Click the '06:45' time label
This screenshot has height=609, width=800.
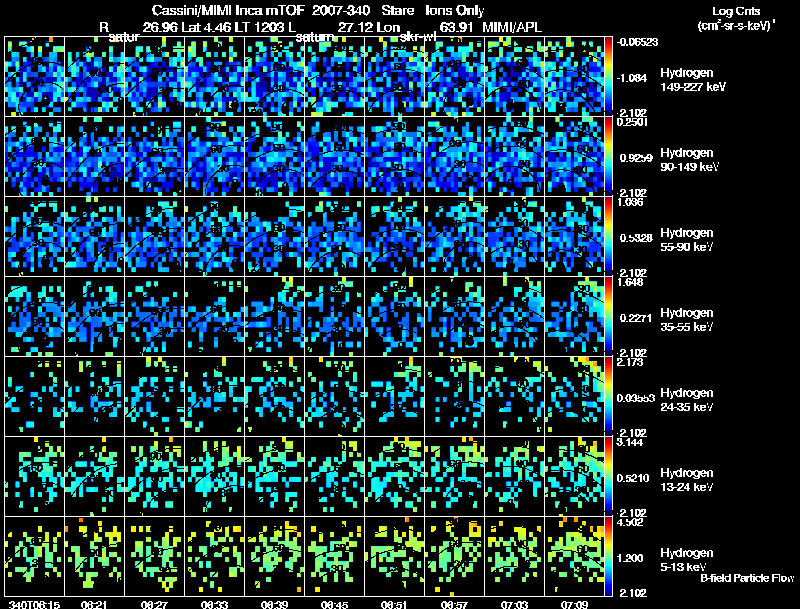[334, 605]
